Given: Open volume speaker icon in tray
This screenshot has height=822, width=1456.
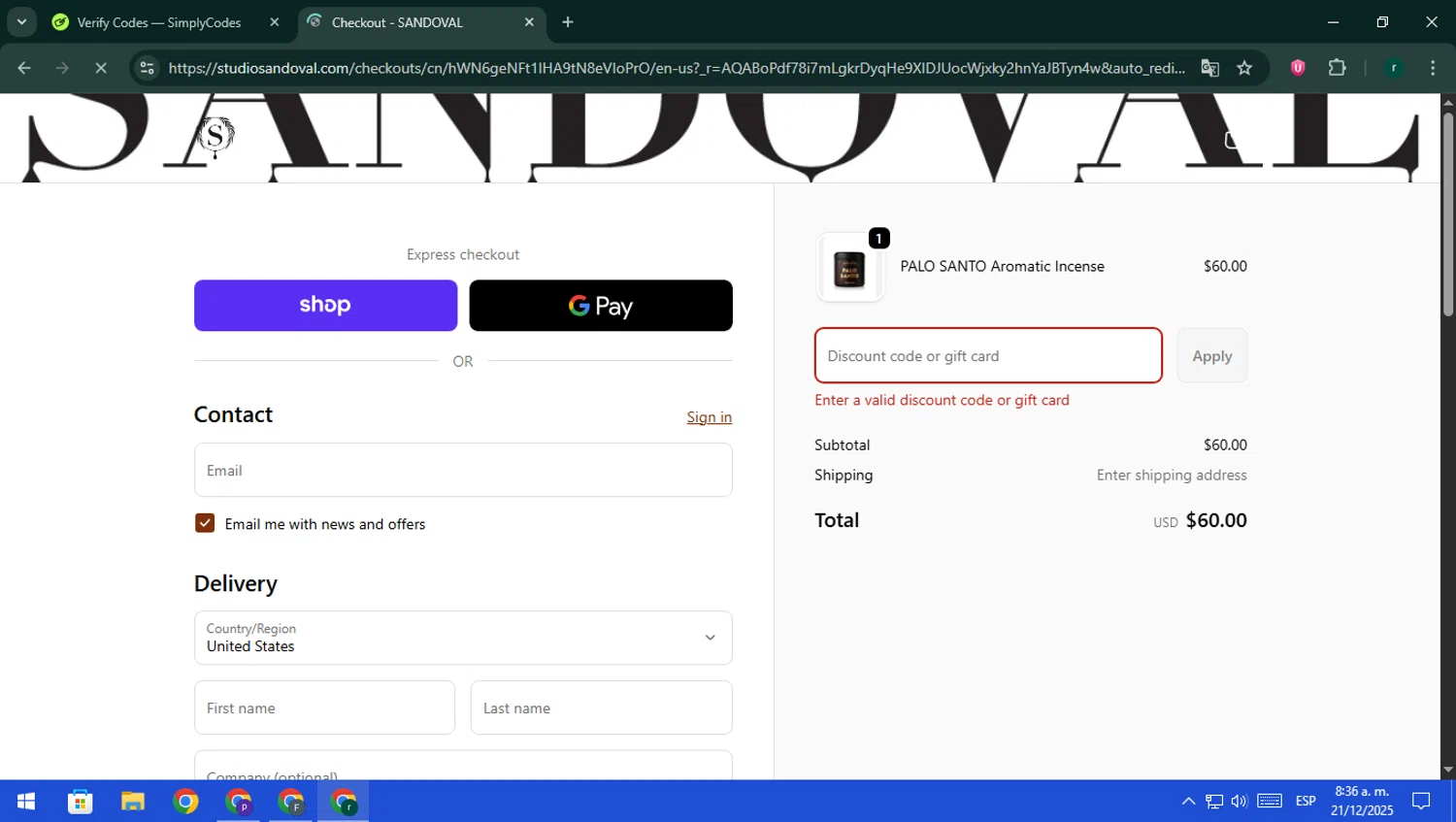Looking at the screenshot, I should tap(1240, 802).
